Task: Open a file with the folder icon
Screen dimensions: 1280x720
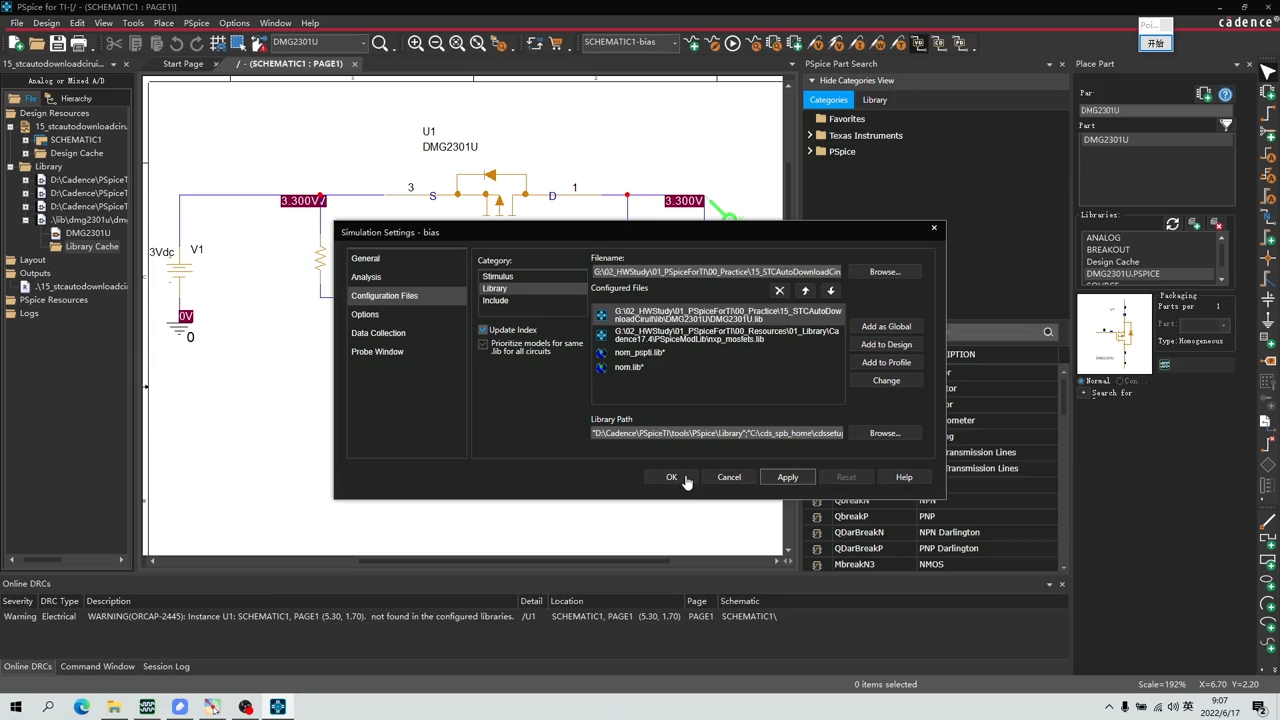Action: point(37,43)
